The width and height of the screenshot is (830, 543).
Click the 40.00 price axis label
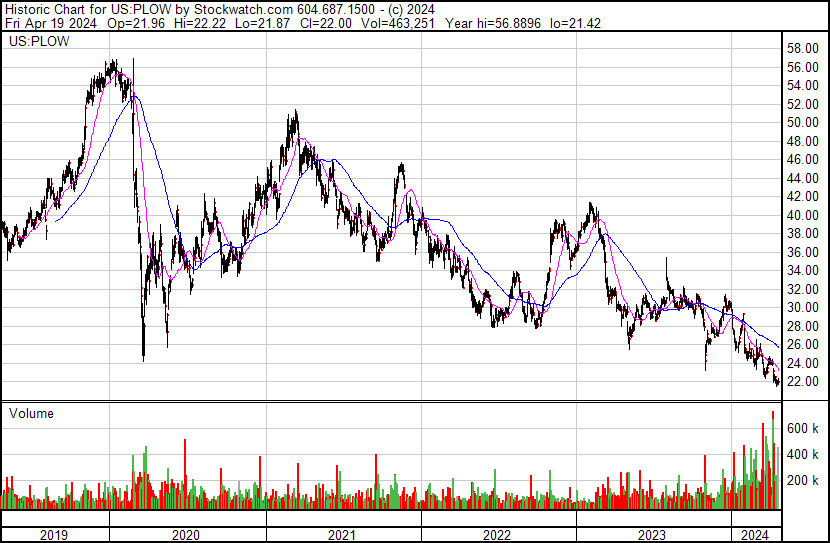803,215
